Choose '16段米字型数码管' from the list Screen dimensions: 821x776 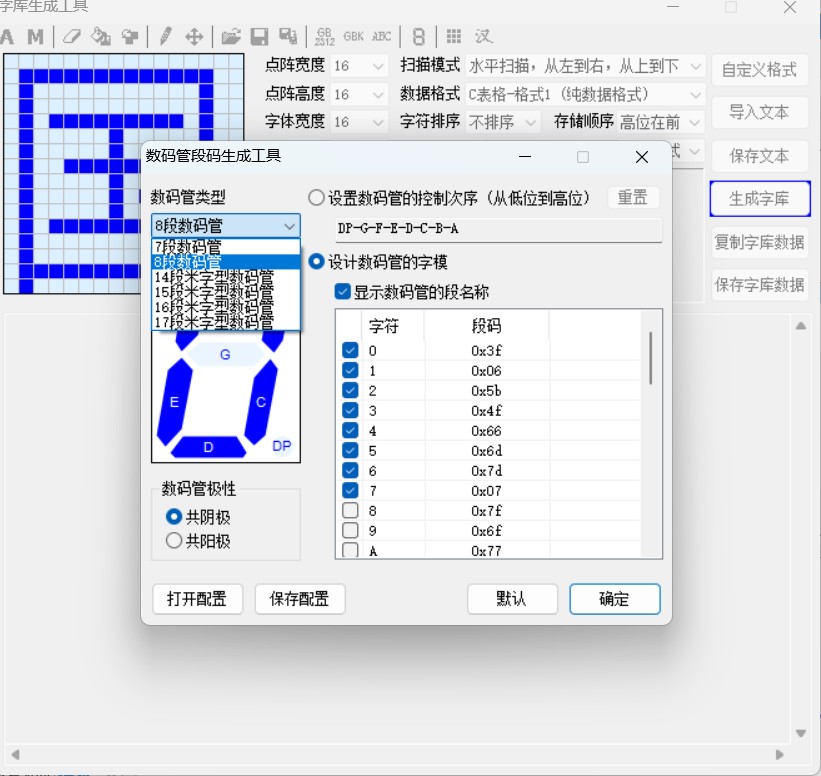[x=226, y=307]
